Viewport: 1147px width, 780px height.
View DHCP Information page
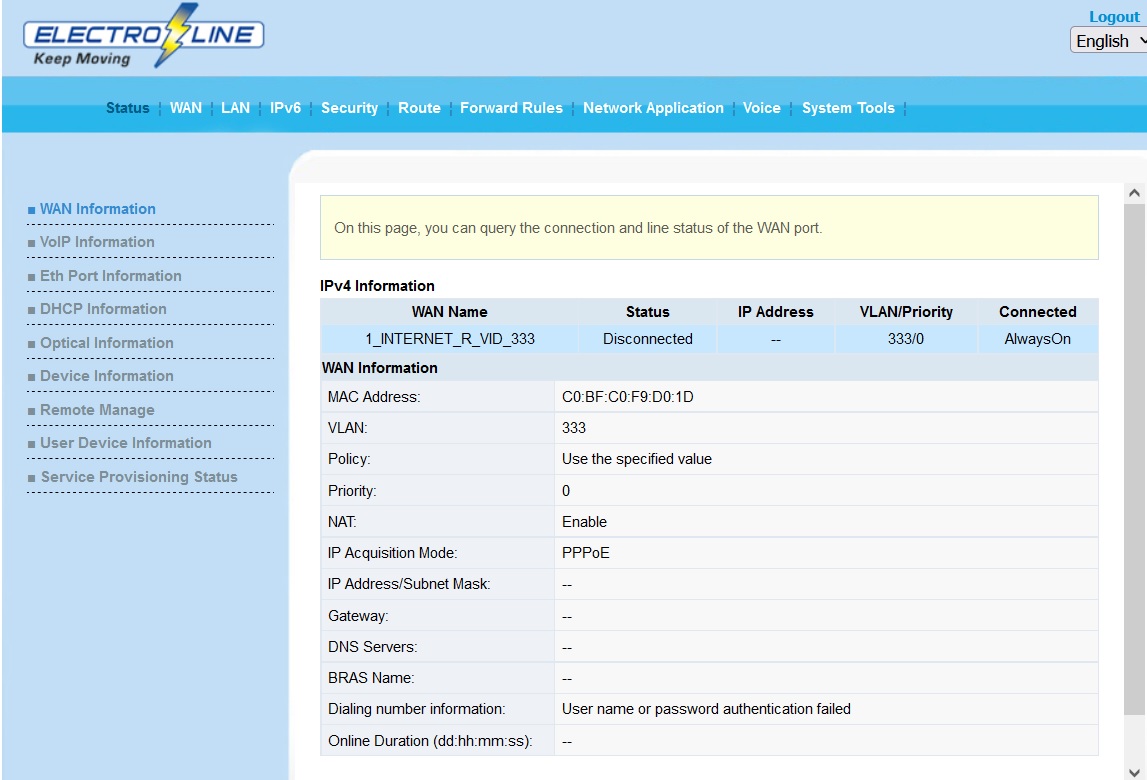103,309
